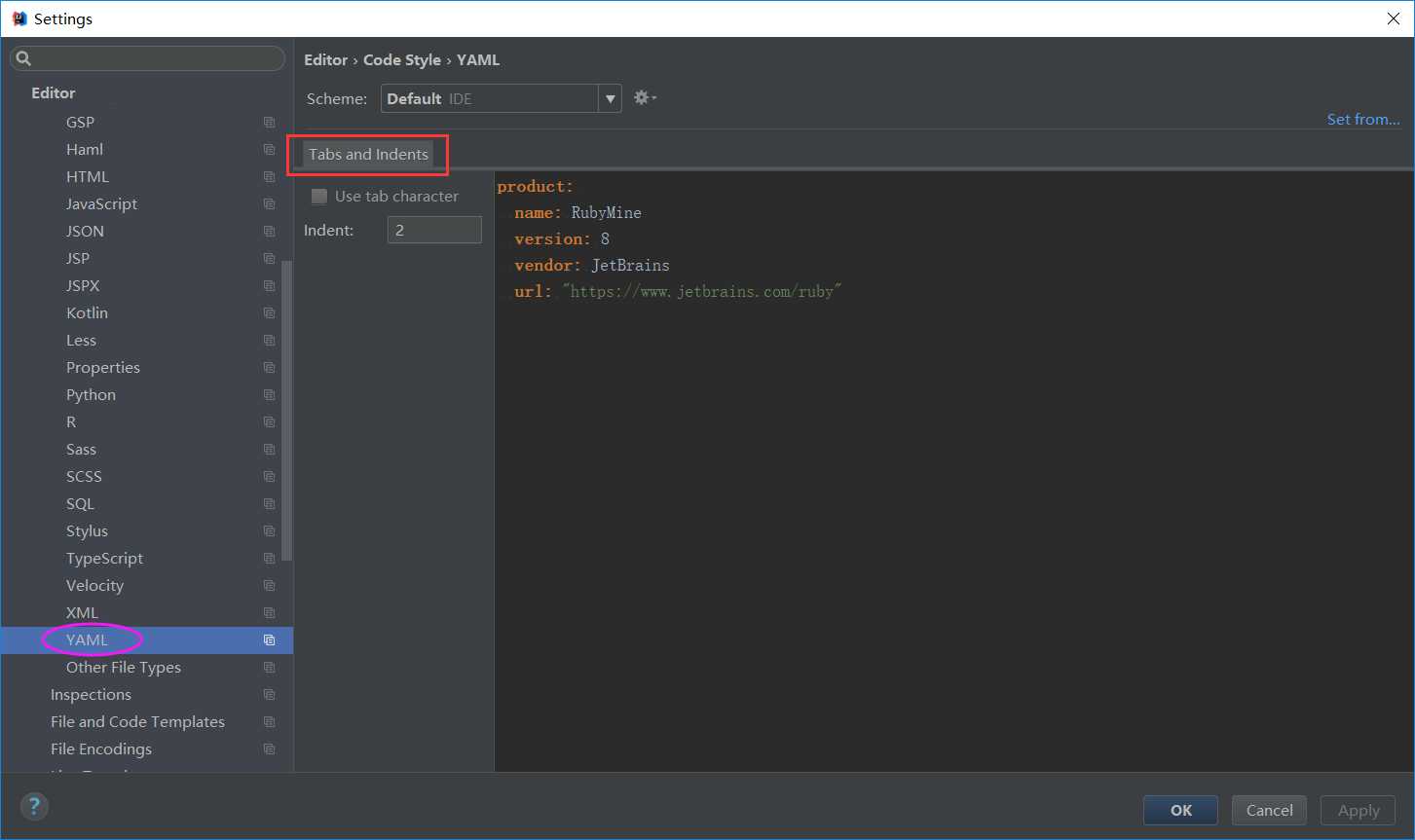Open the scheme gear actions menu

[645, 97]
